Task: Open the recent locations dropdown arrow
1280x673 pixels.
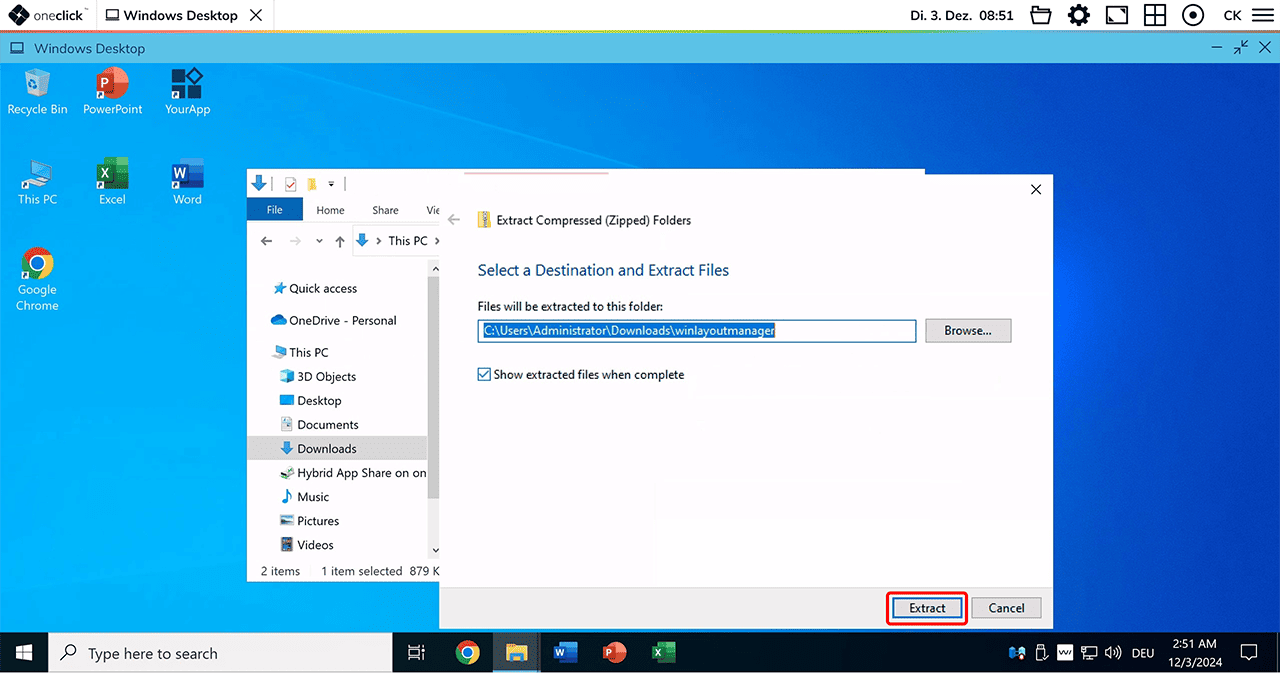Action: point(319,241)
